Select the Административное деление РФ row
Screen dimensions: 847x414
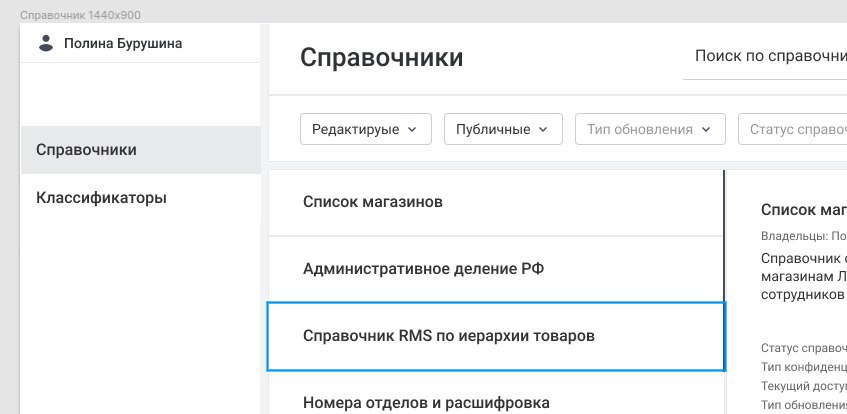click(x=496, y=269)
